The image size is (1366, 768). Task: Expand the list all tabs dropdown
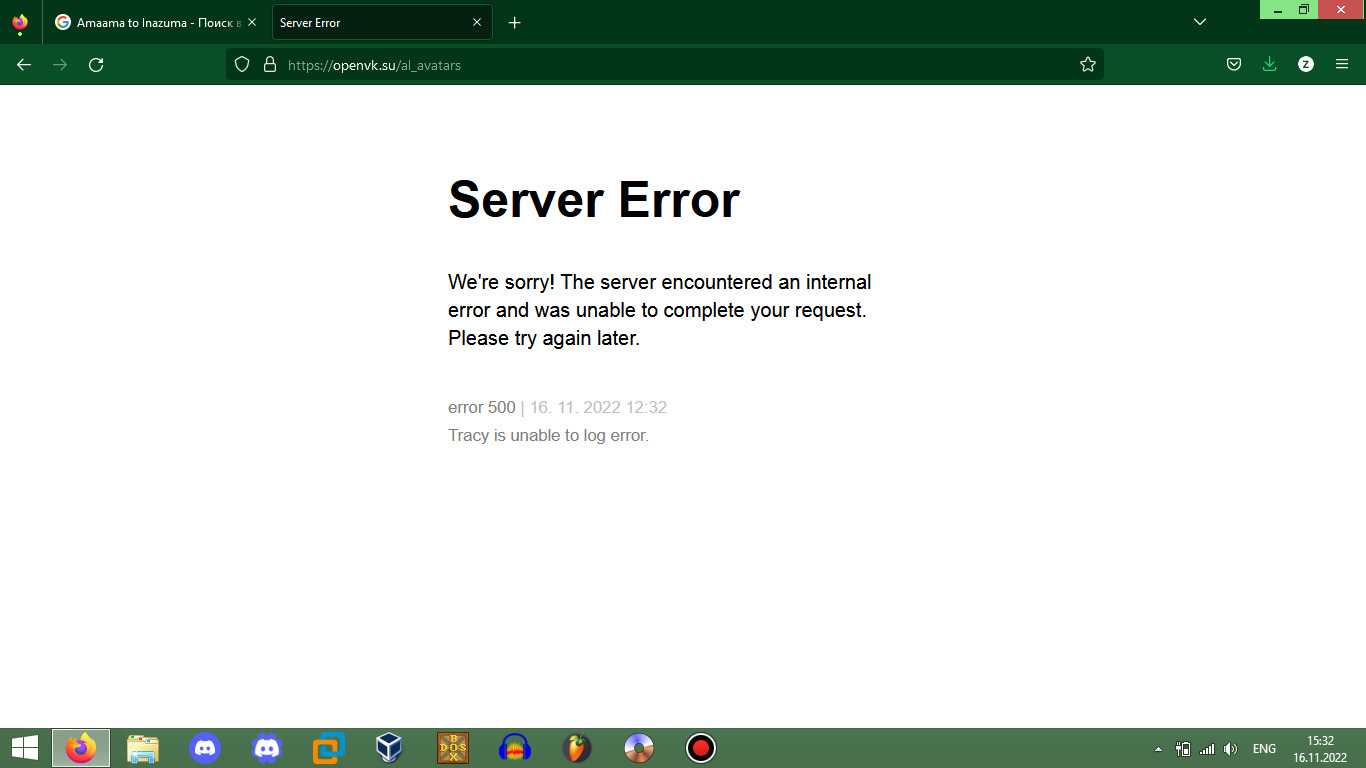1200,22
